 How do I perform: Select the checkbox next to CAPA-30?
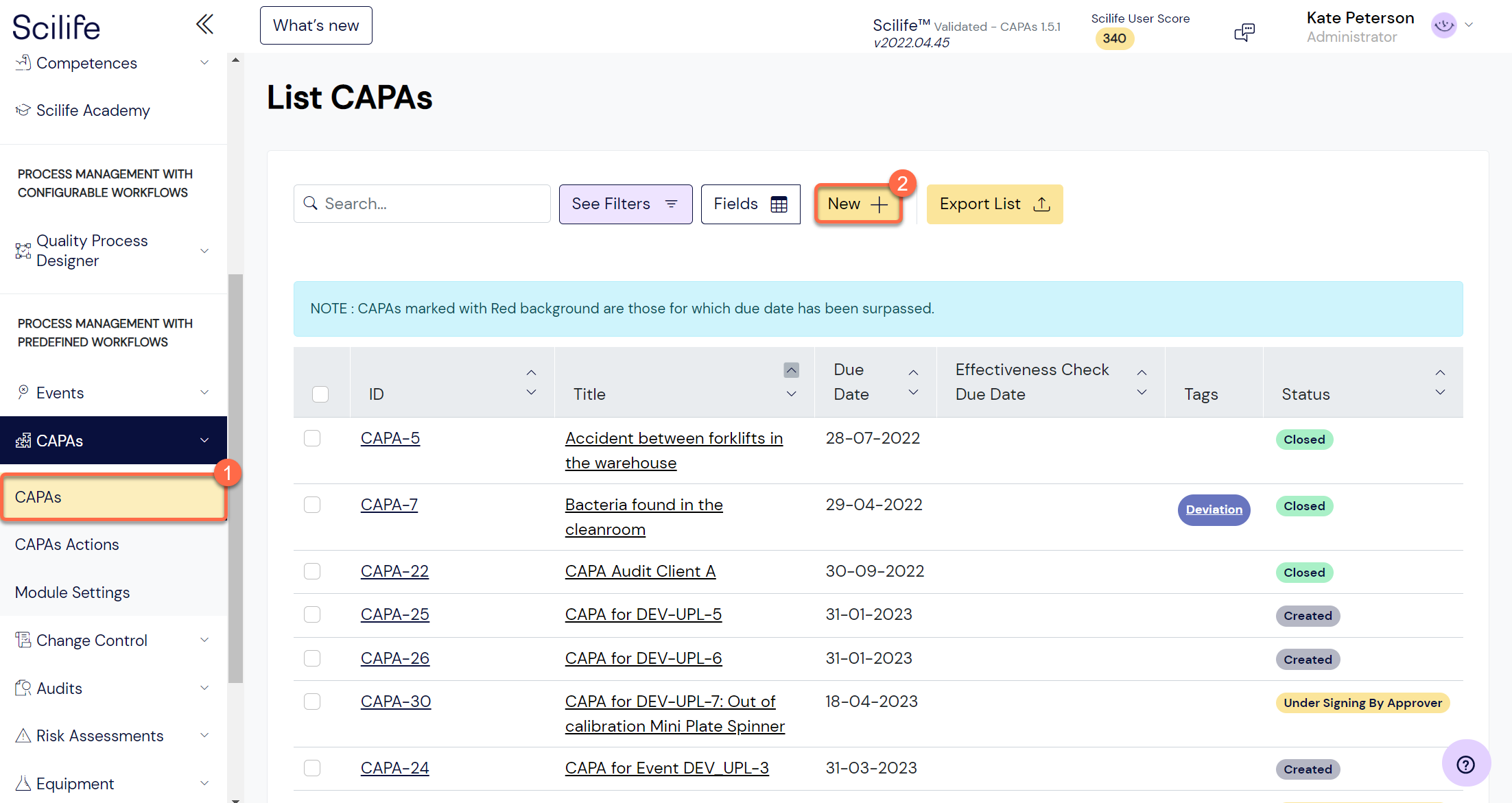tap(312, 701)
